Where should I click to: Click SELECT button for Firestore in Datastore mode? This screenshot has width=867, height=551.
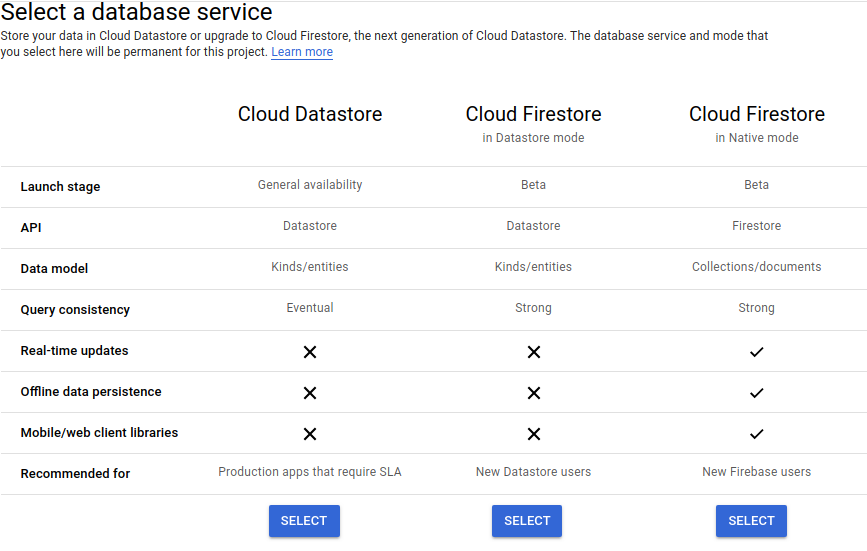527,521
